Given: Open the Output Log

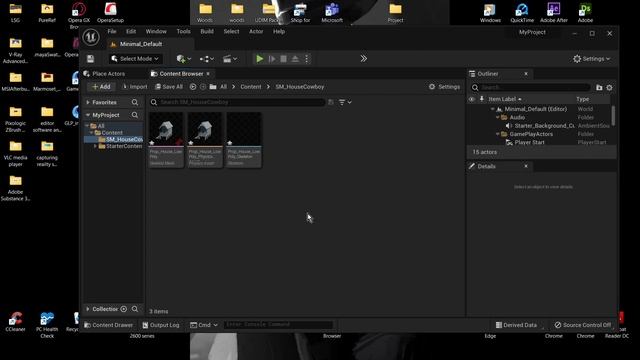Looking at the screenshot, I should click(161, 325).
